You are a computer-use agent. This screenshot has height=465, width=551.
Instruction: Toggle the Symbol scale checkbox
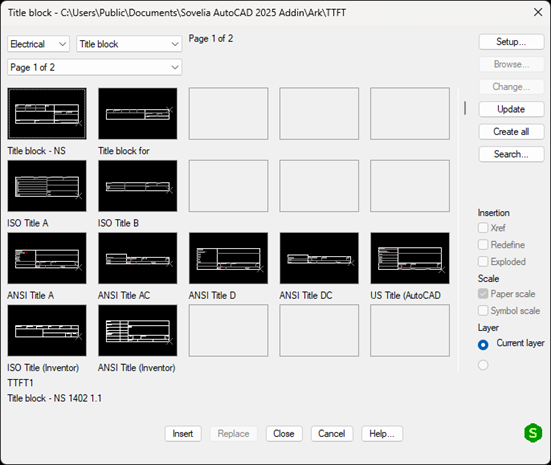pyautogui.click(x=483, y=311)
